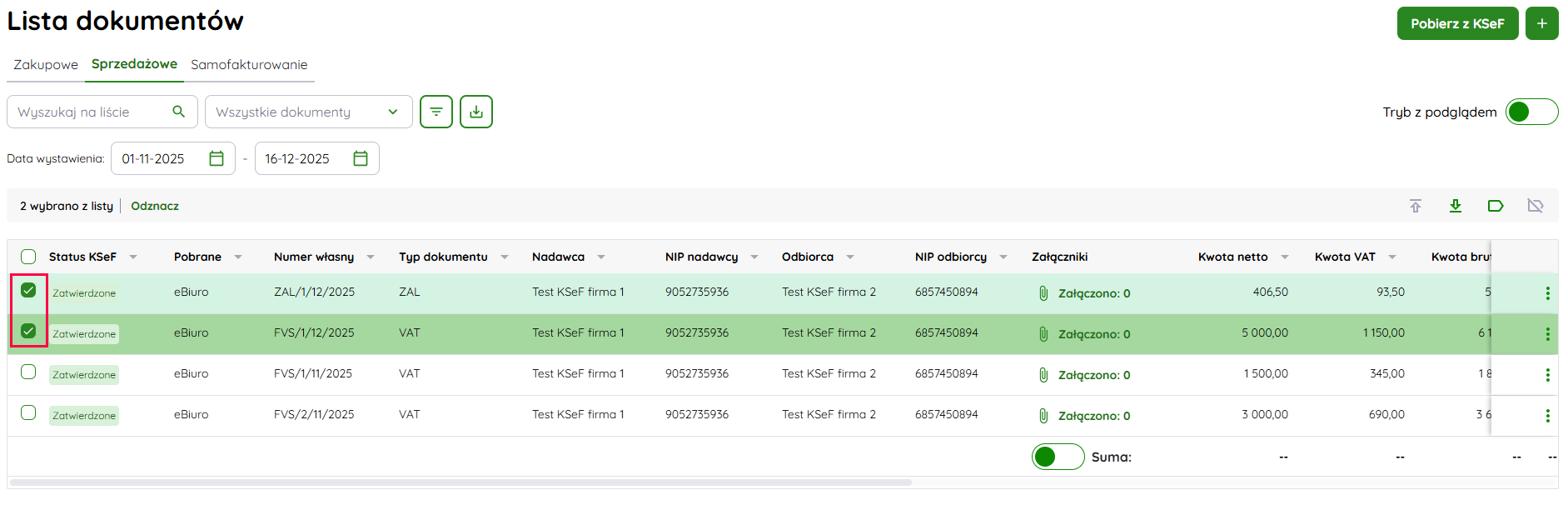The width and height of the screenshot is (1568, 530).
Task: Open three-dot menu for ZAL/1/12/2025 row
Action: tap(1547, 293)
